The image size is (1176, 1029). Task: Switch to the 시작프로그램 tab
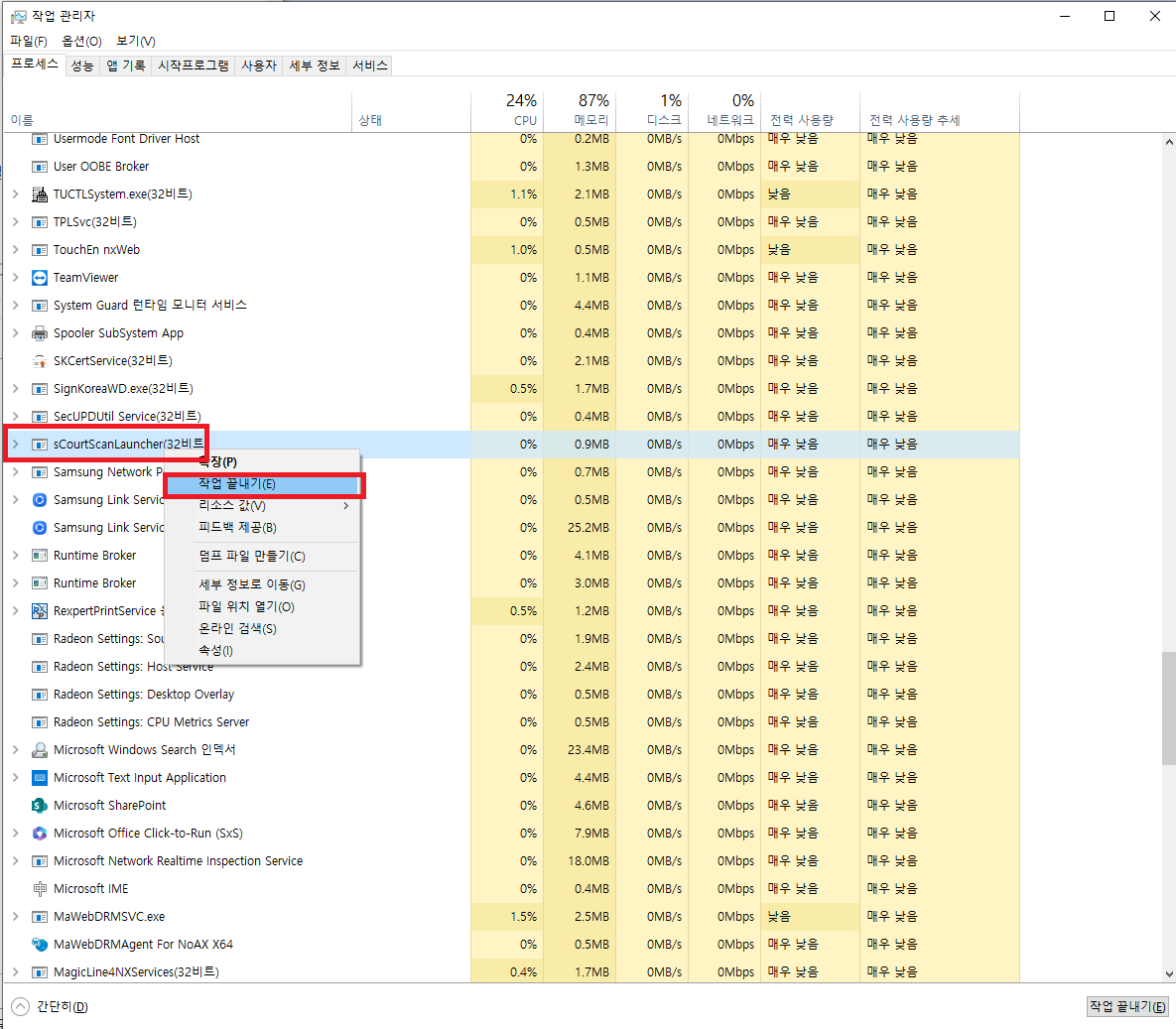pyautogui.click(x=193, y=66)
